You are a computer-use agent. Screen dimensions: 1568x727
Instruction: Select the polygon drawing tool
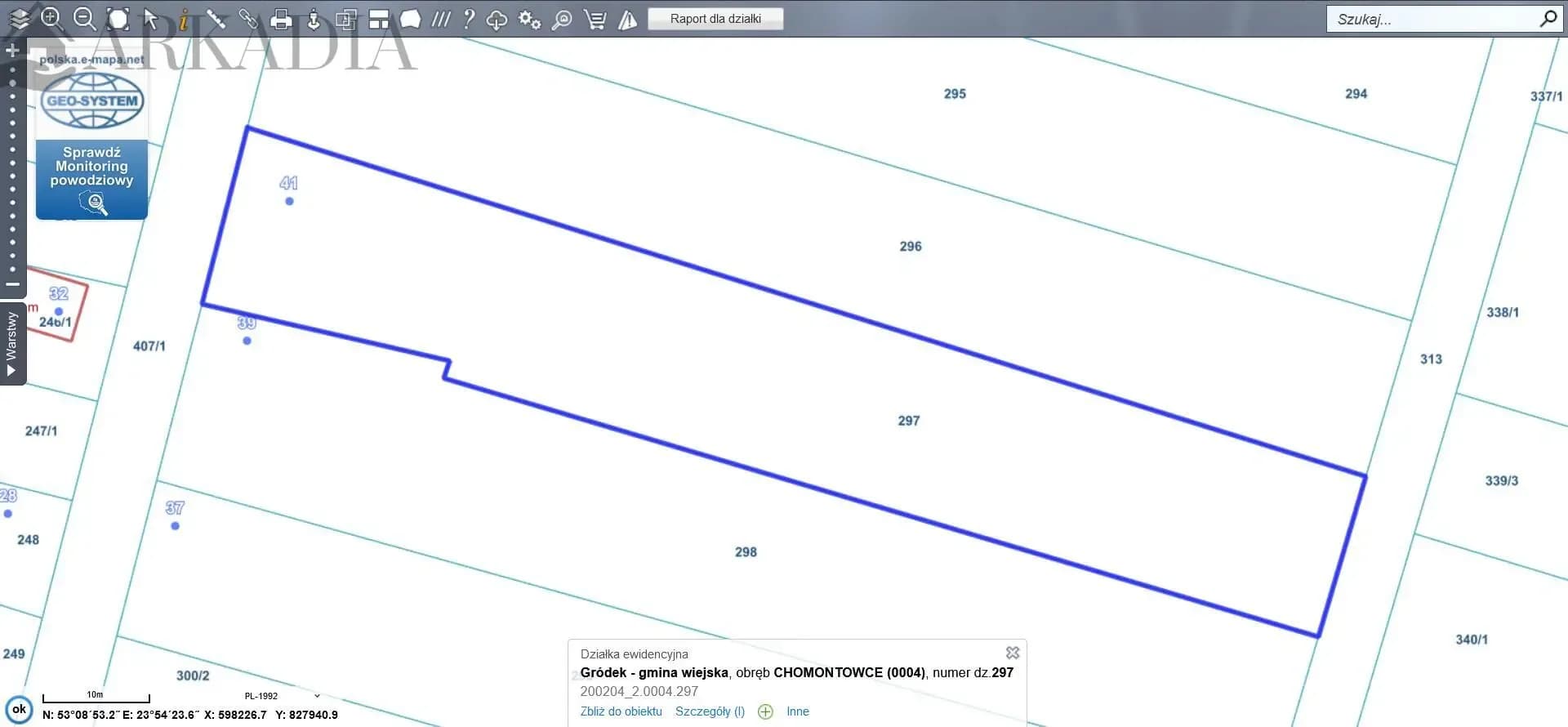pos(411,19)
